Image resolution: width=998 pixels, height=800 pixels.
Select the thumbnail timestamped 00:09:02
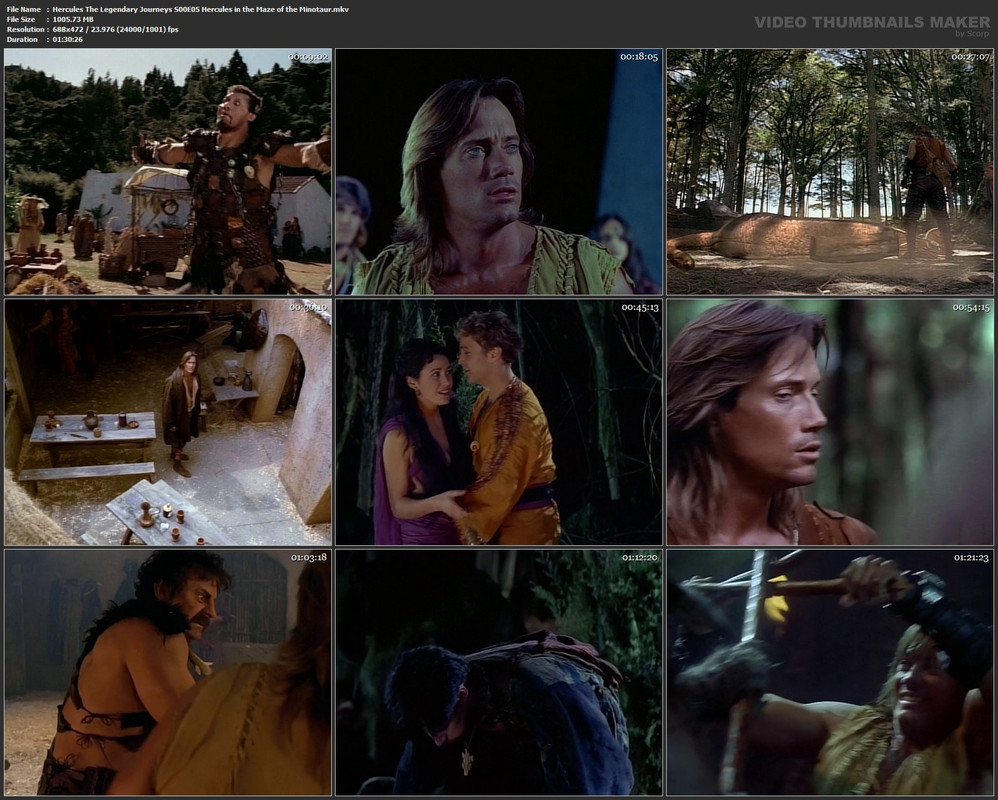pyautogui.click(x=168, y=172)
